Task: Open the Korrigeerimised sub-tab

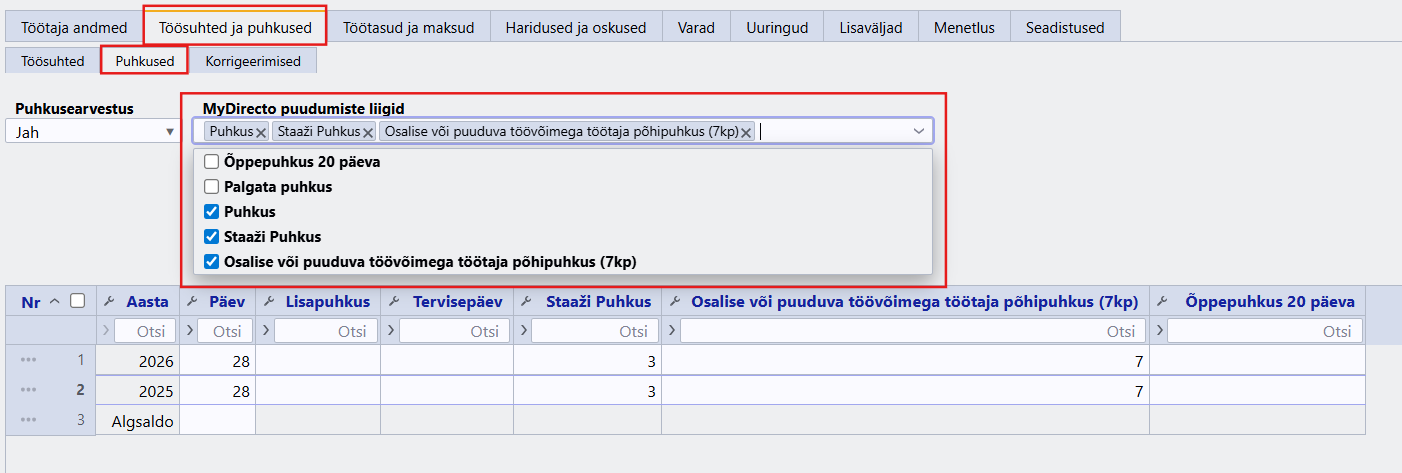Action: (253, 61)
